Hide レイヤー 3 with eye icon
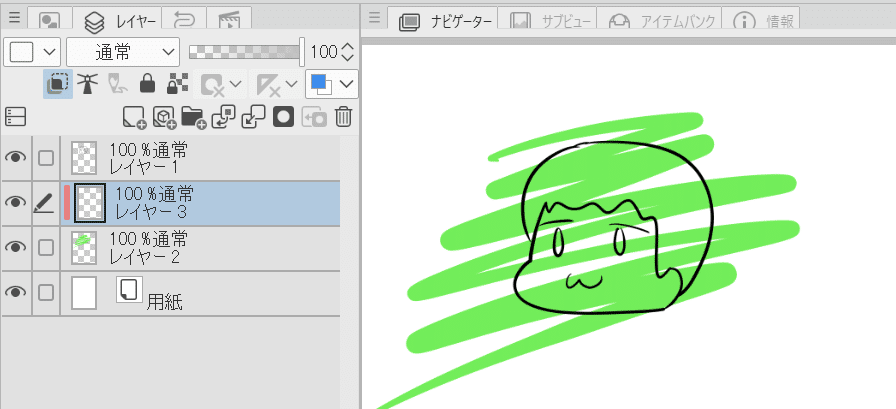The height and width of the screenshot is (409, 896). [x=16, y=202]
